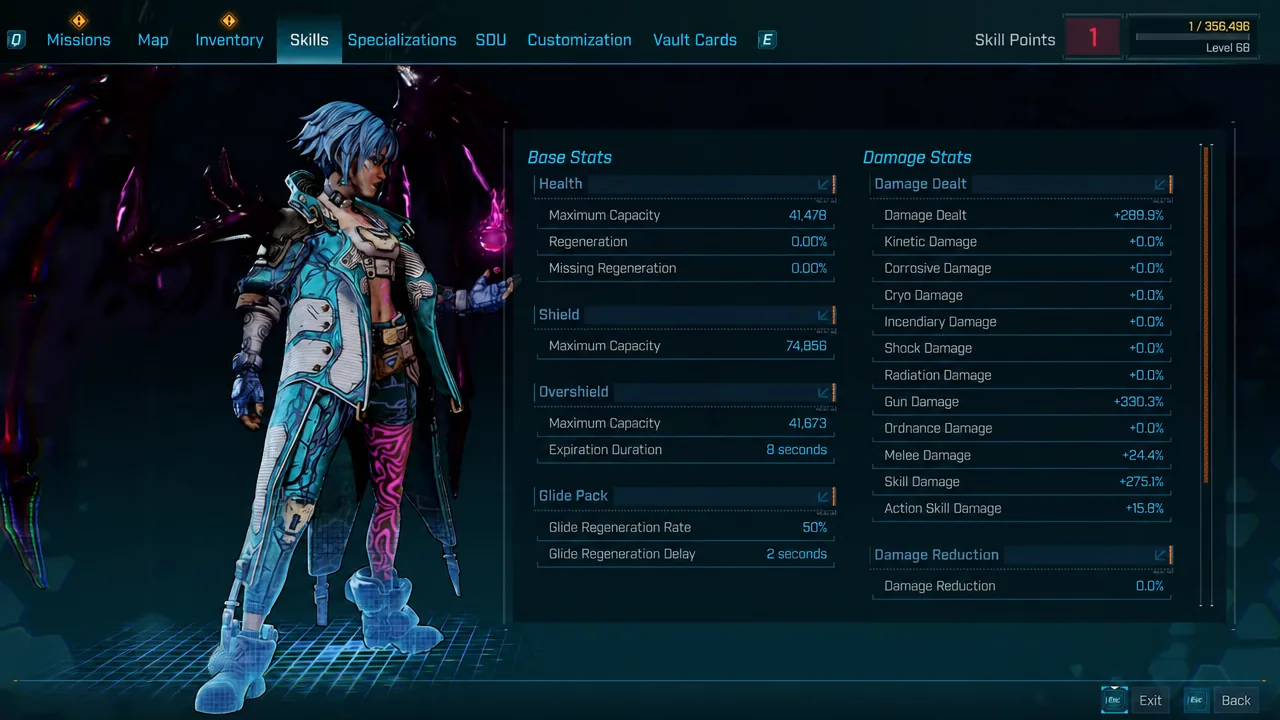Select the Skill Damage row

[x=1022, y=482]
